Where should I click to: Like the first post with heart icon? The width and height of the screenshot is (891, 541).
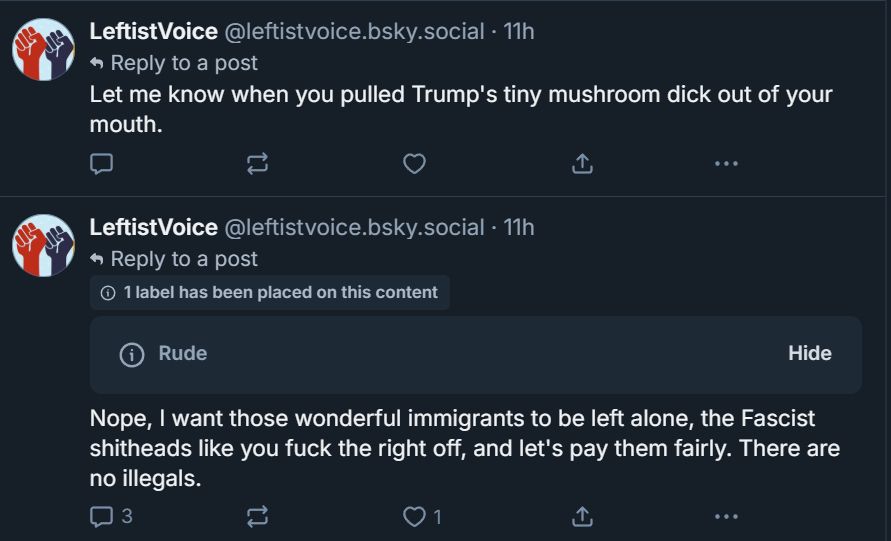[414, 164]
